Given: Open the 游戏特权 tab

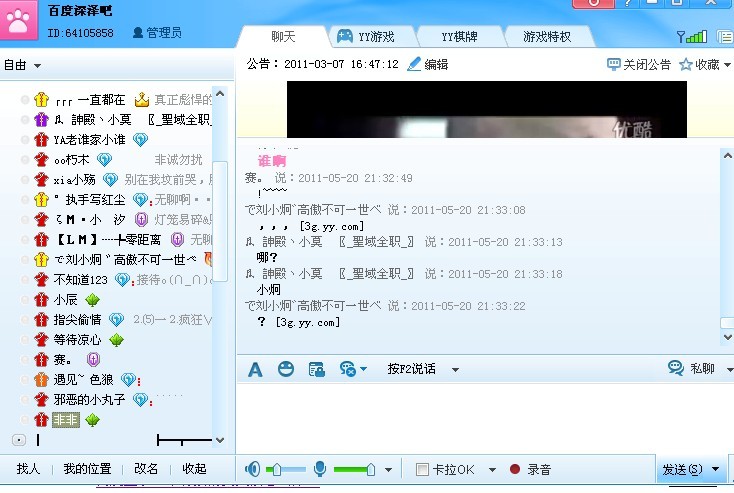Looking at the screenshot, I should tap(547, 37).
